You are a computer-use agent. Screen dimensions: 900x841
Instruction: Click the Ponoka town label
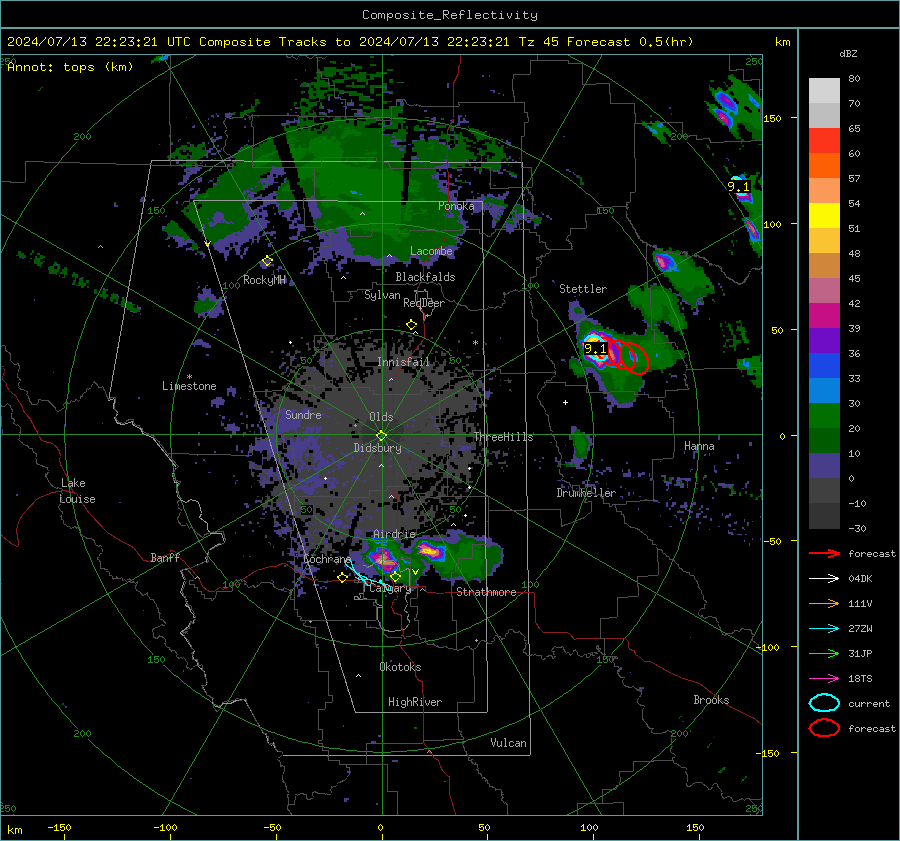coord(456,206)
